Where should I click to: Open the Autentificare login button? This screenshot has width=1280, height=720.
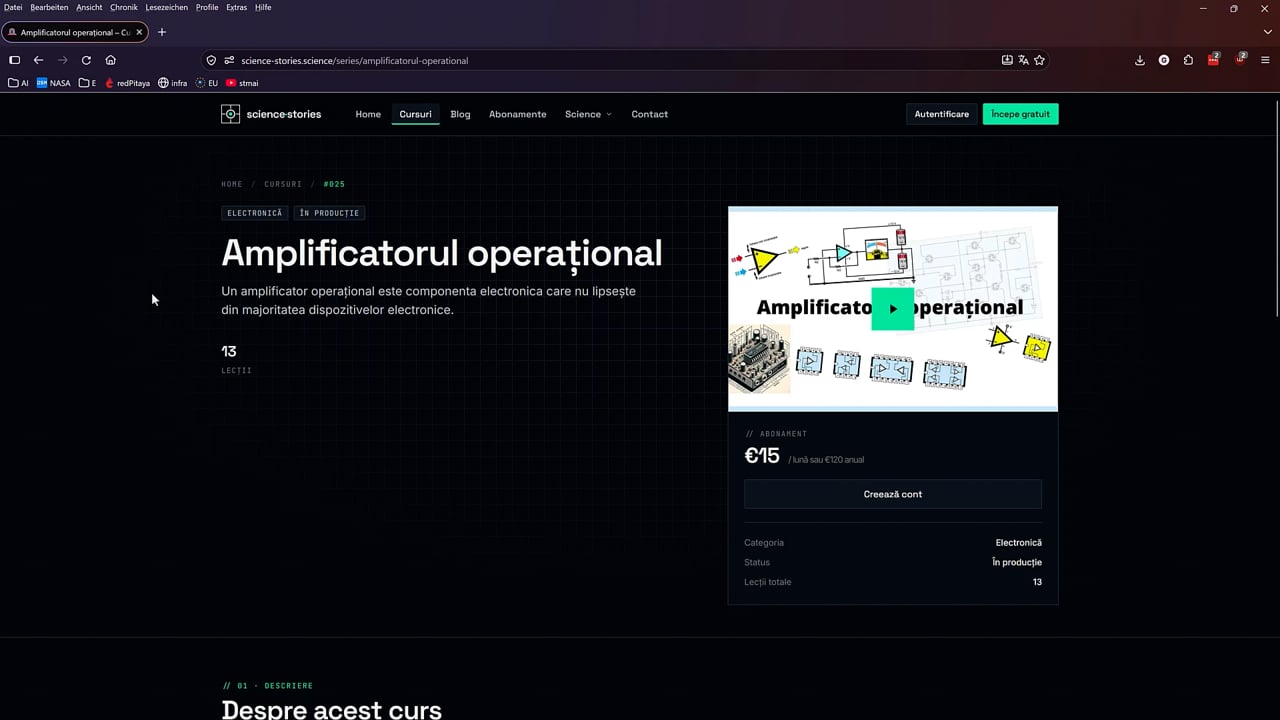pos(942,114)
